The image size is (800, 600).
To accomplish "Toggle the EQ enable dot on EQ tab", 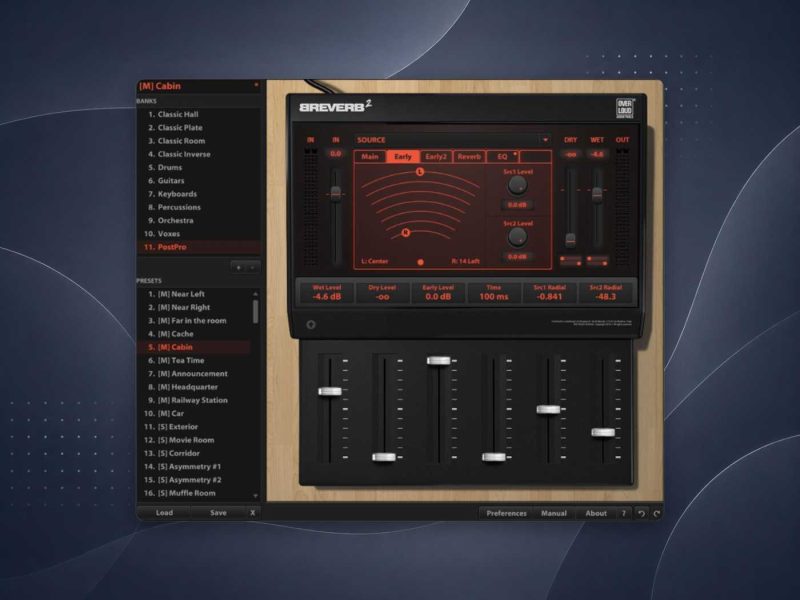I will [514, 154].
